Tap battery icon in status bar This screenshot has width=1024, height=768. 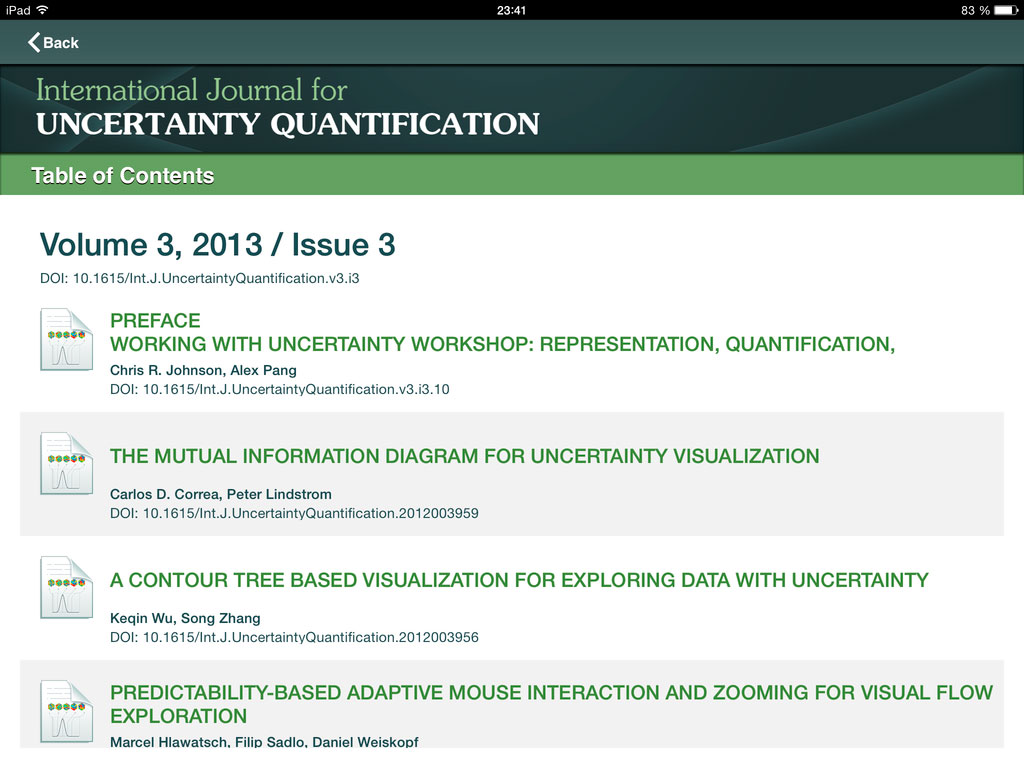pyautogui.click(x=1006, y=10)
